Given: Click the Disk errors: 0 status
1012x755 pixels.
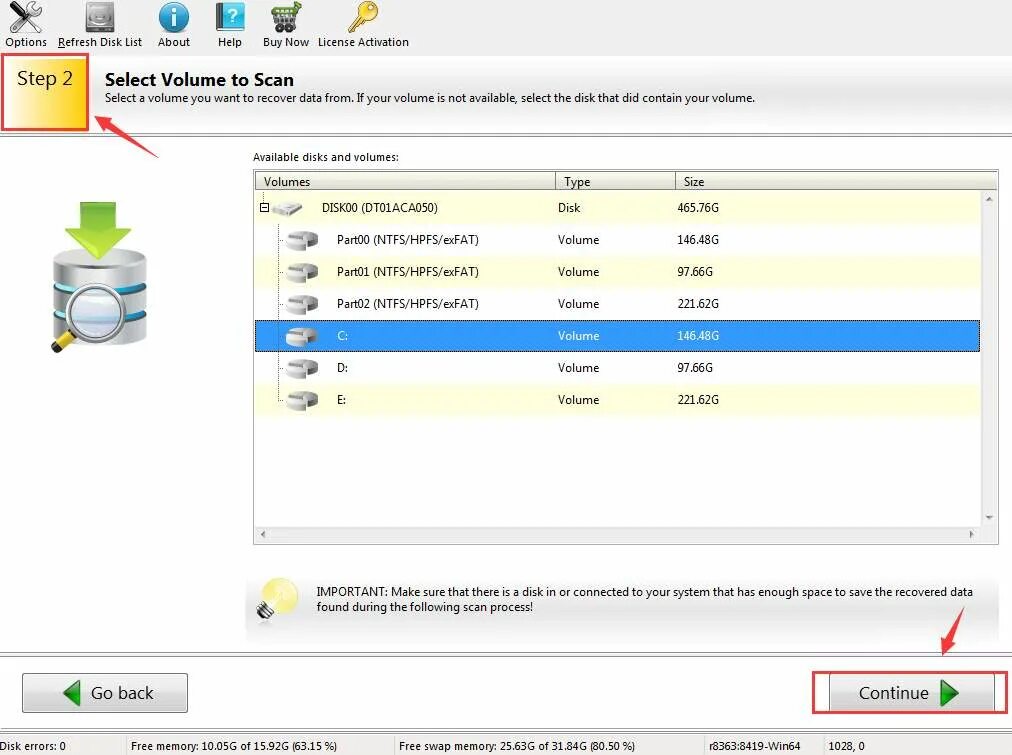Looking at the screenshot, I should [x=33, y=746].
